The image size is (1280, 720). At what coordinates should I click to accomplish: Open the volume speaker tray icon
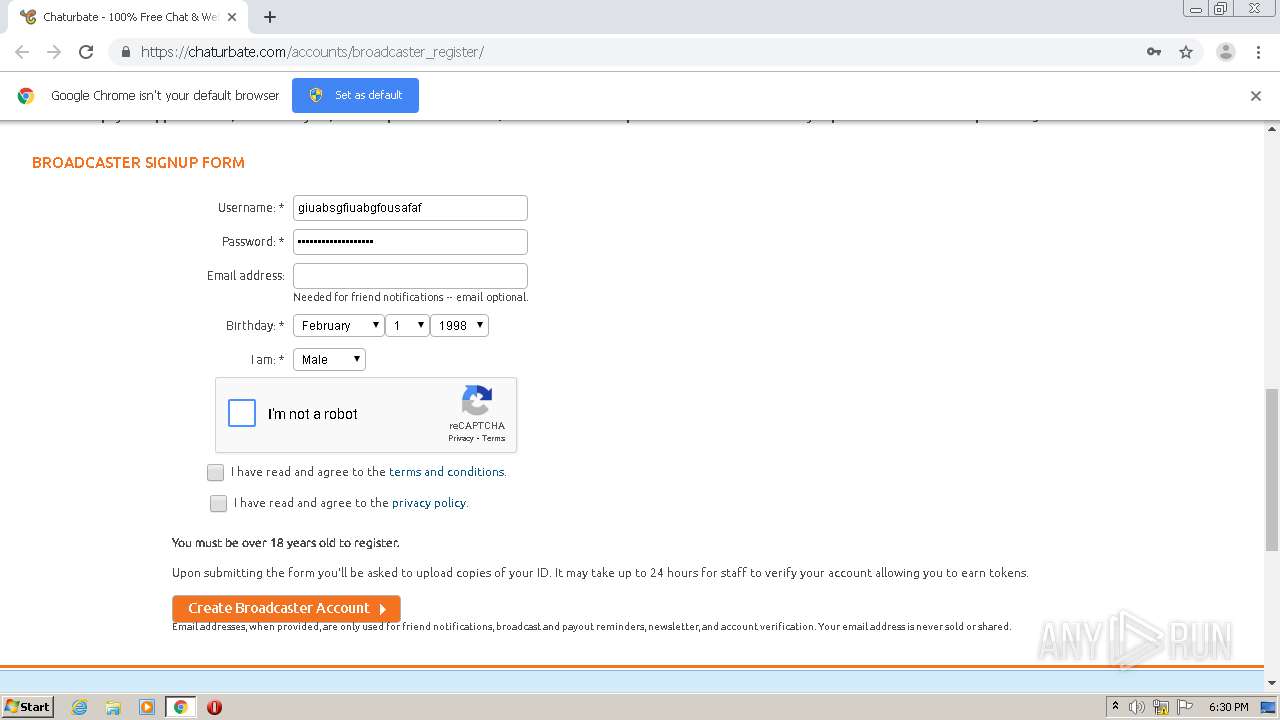click(1137, 707)
